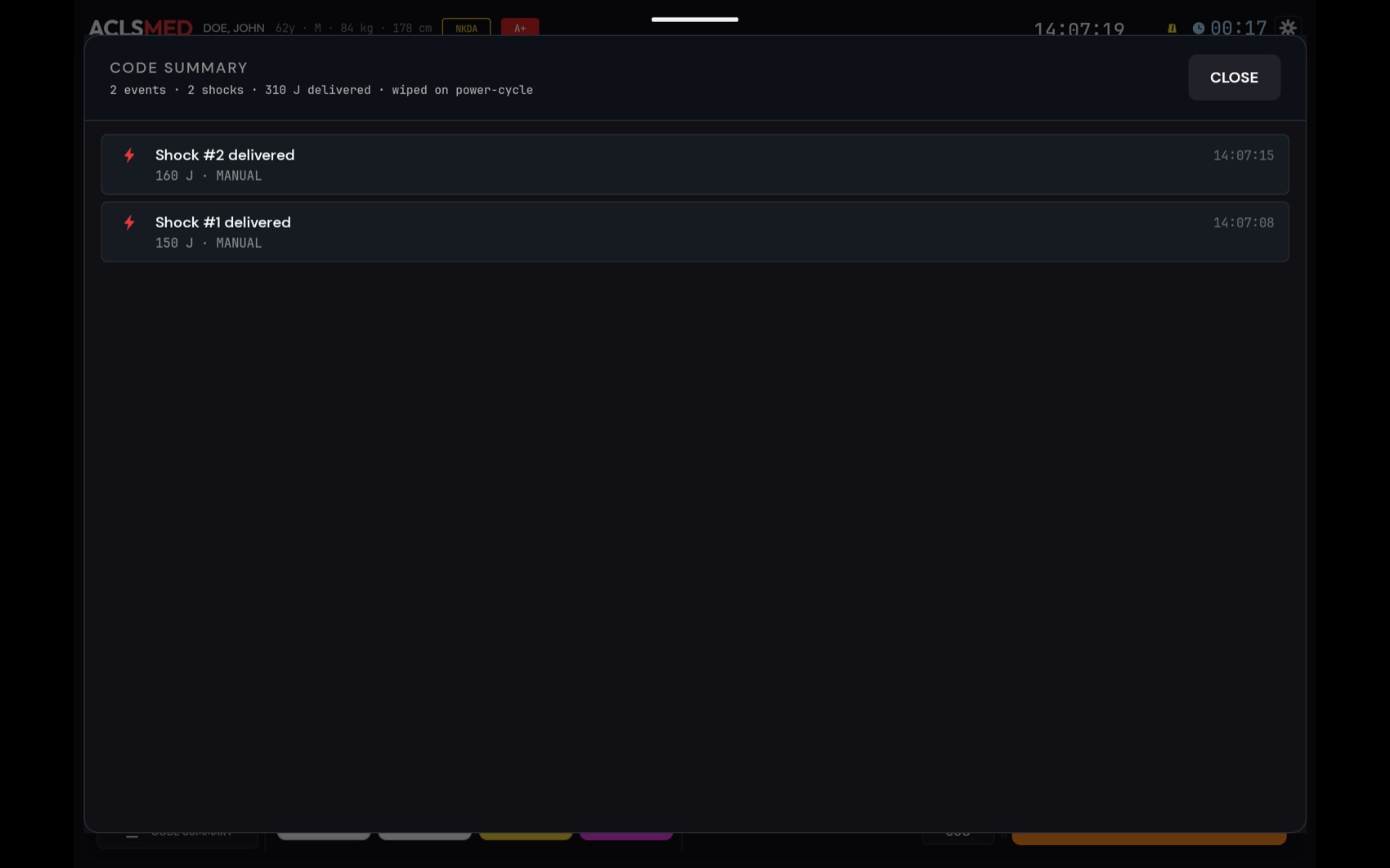
Task: Click the CODE SUMMARY heading
Action: point(179,68)
